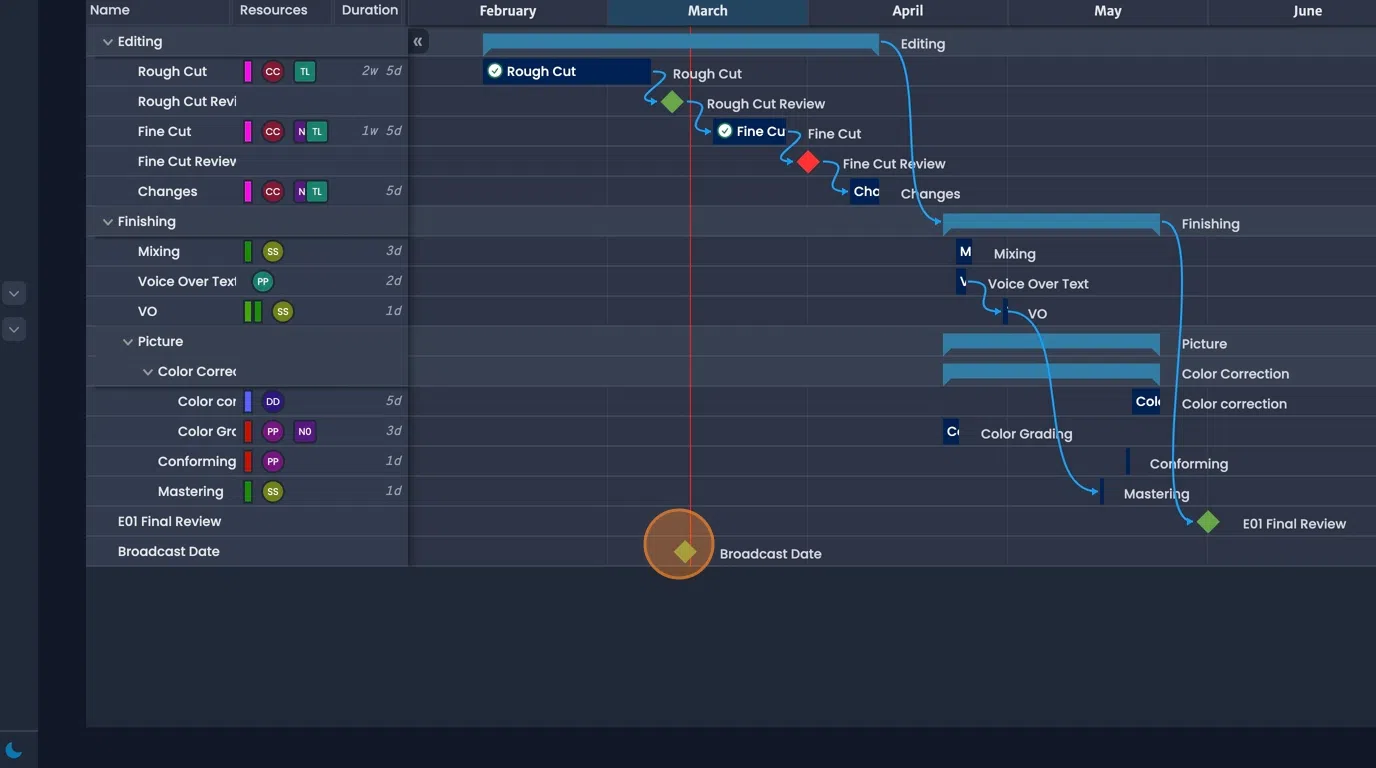The height and width of the screenshot is (768, 1376).
Task: Collapse the Finishing section chevron
Action: click(x=107, y=221)
